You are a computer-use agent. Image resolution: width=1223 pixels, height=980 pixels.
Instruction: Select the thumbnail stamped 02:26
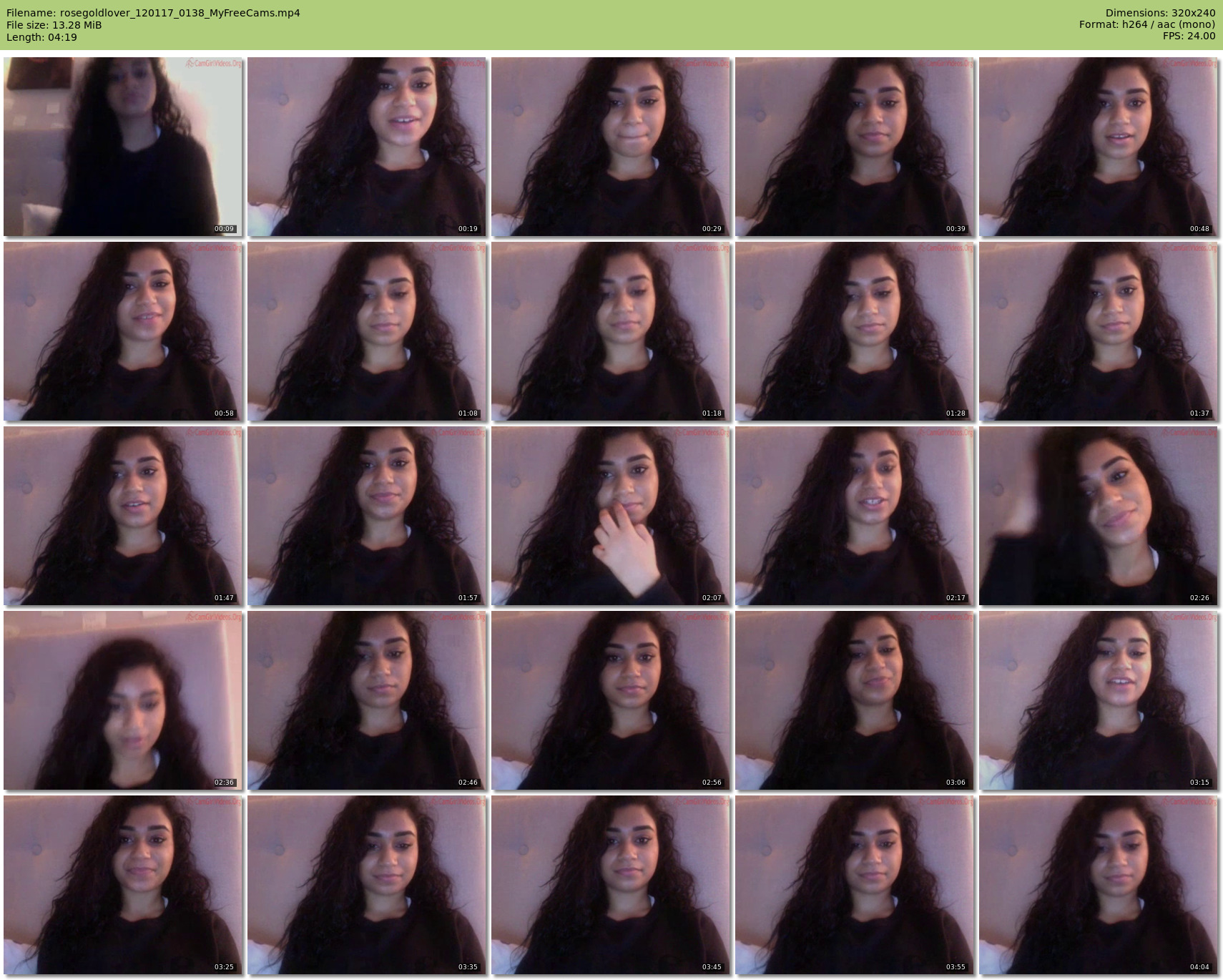click(x=1099, y=516)
